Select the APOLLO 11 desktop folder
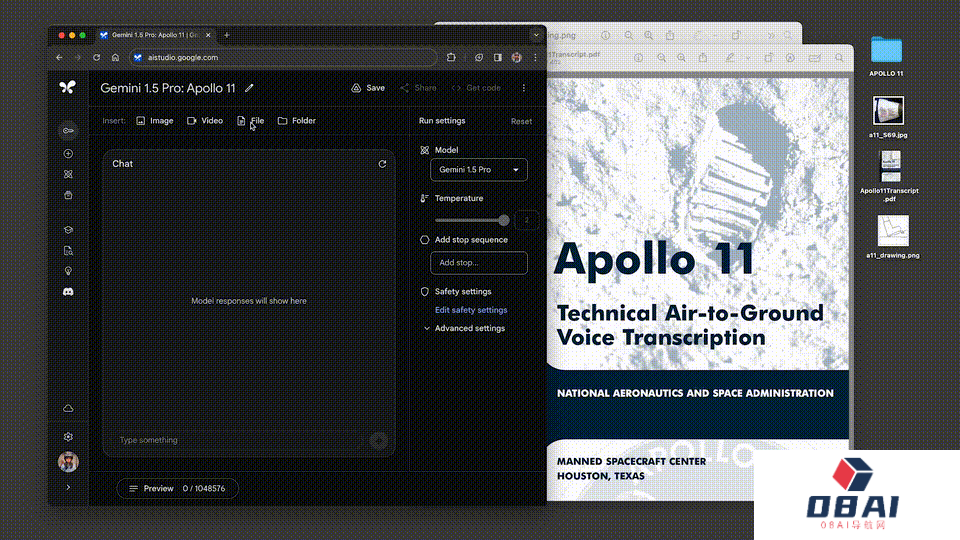 point(886,56)
